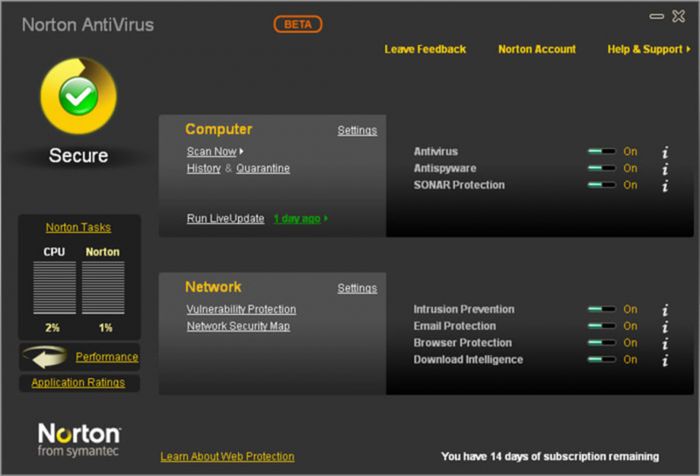Expand the Scan Now arrow menu
This screenshot has width=700, height=476.
click(x=242, y=152)
